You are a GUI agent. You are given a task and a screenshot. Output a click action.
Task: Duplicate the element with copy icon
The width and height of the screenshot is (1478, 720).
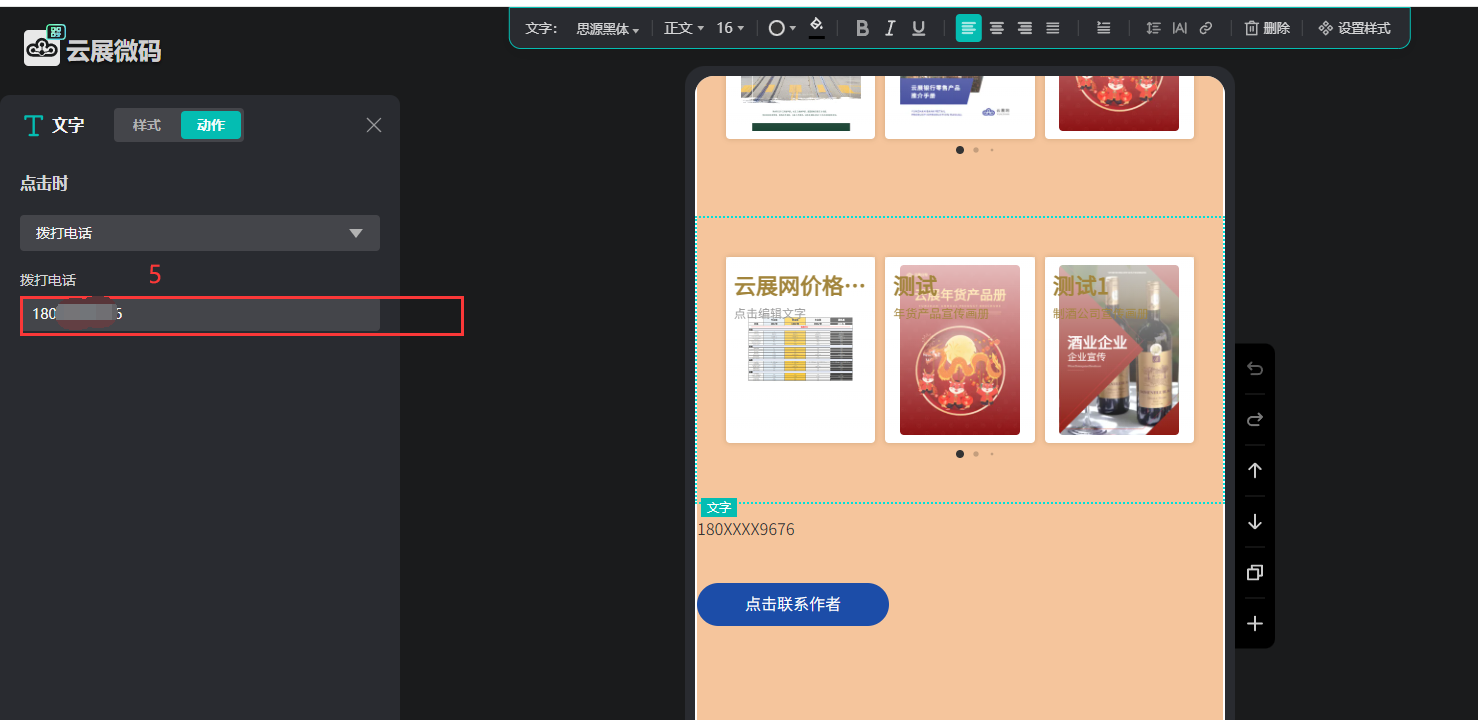[1255, 573]
